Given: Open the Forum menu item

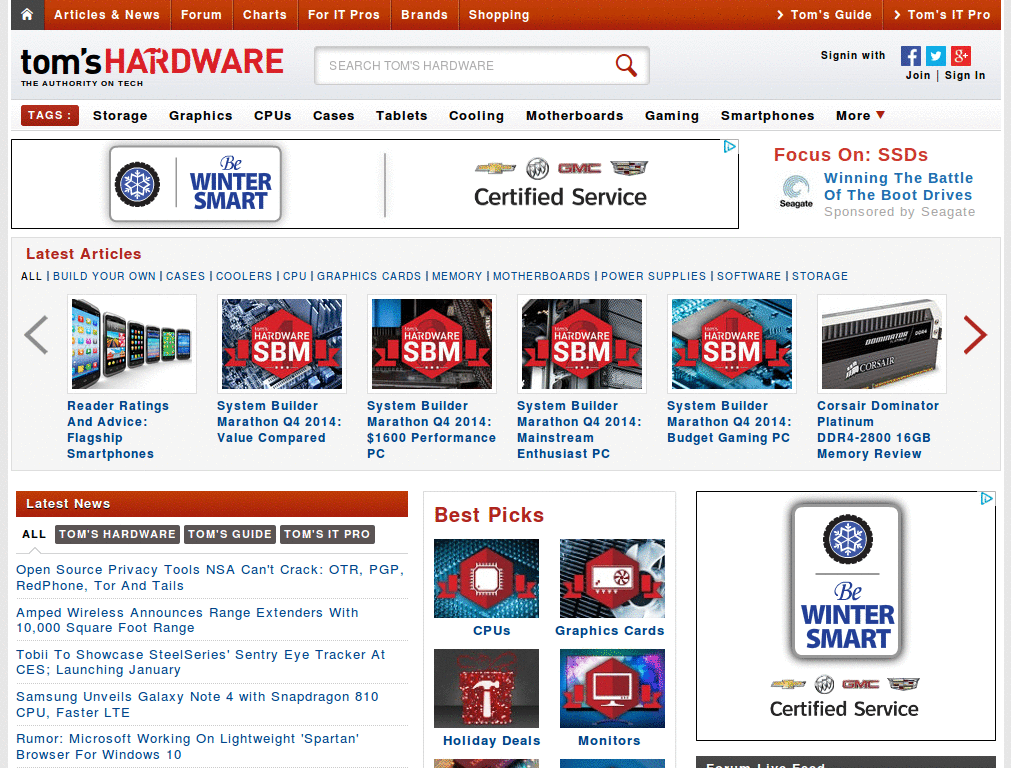Looking at the screenshot, I should click(201, 14).
